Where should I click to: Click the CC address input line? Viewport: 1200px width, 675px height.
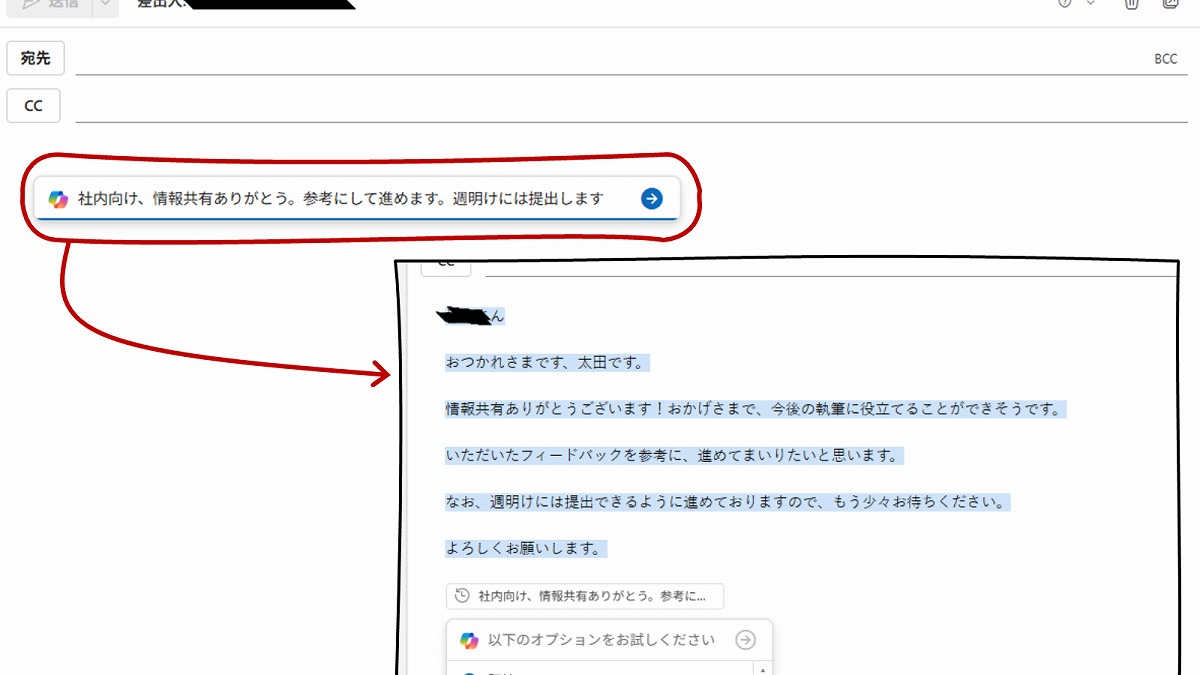click(x=632, y=106)
